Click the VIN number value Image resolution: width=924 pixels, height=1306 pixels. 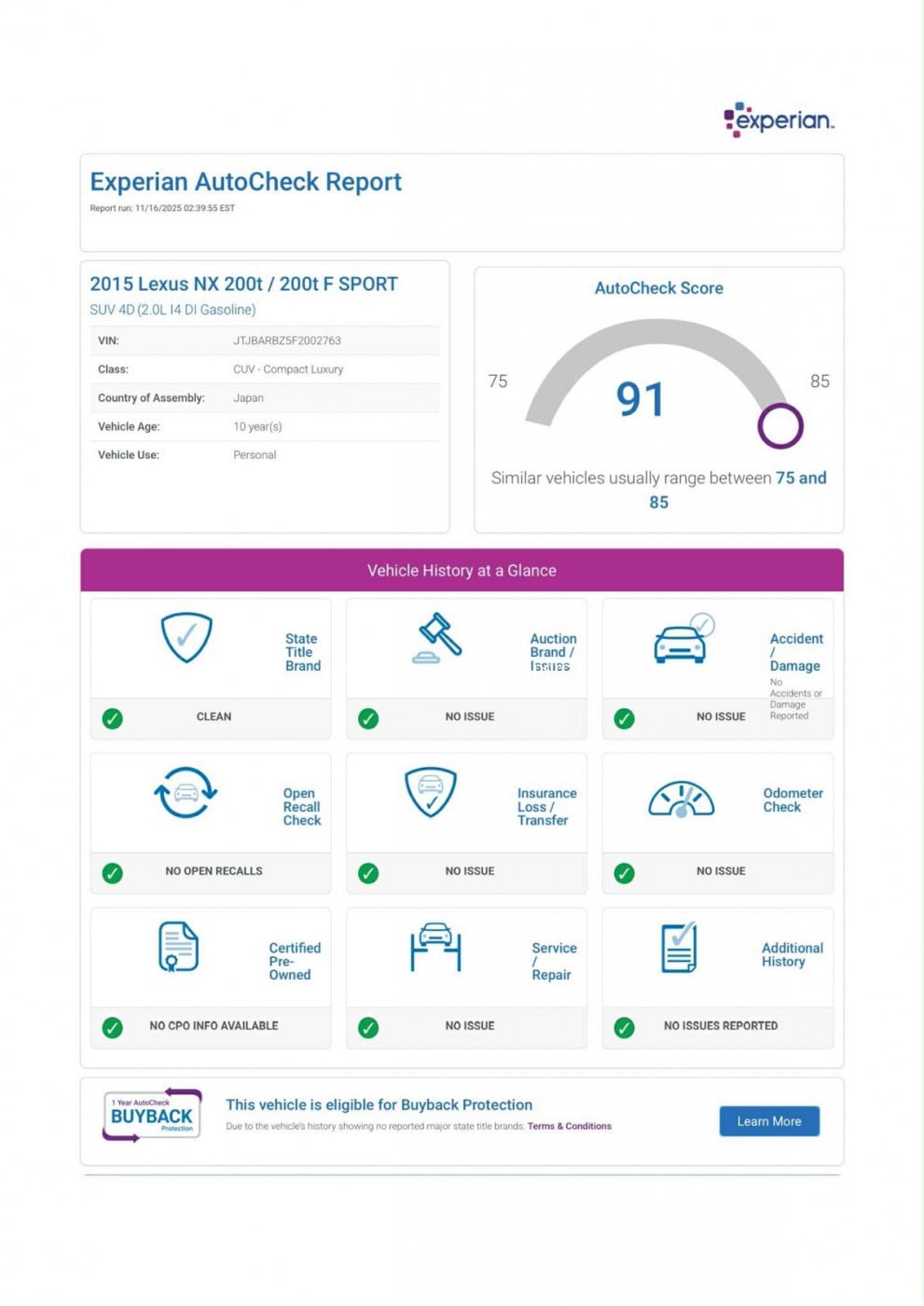(x=286, y=340)
